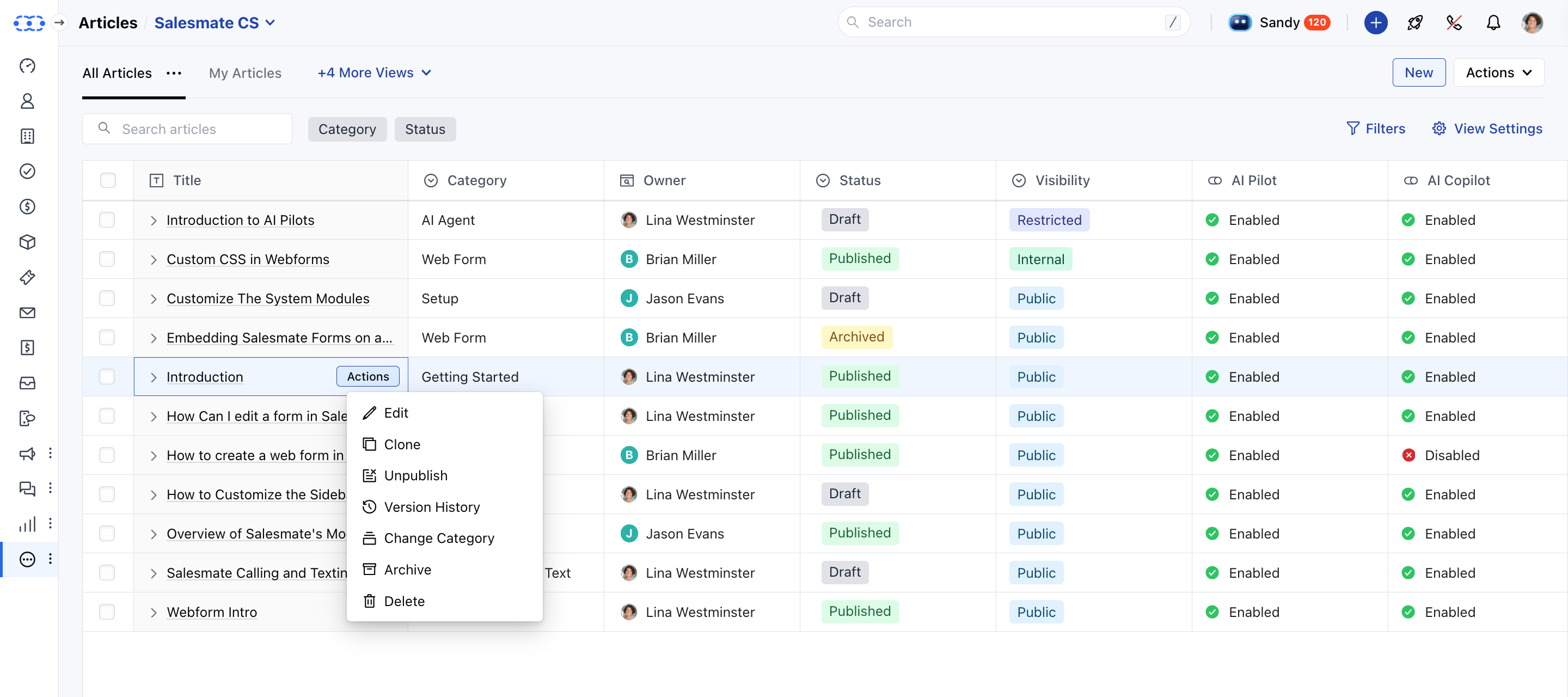1568x697 pixels.
Task: Open the Email envelope icon in sidebar
Action: click(27, 313)
